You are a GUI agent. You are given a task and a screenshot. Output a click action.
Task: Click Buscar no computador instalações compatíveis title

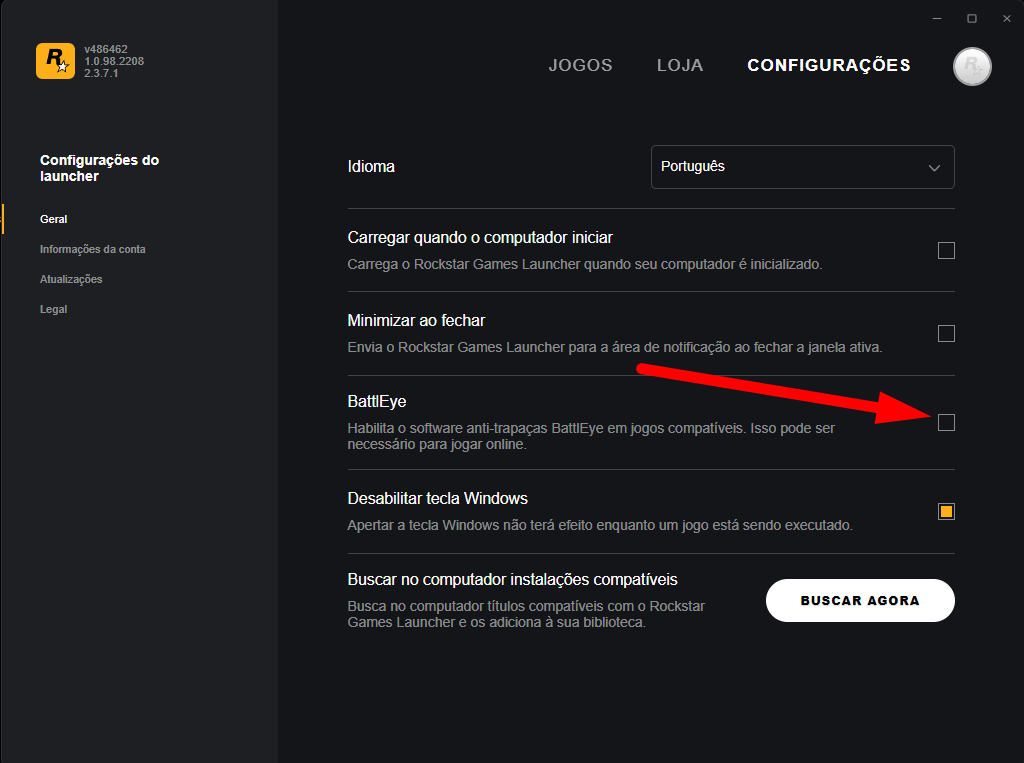point(513,579)
